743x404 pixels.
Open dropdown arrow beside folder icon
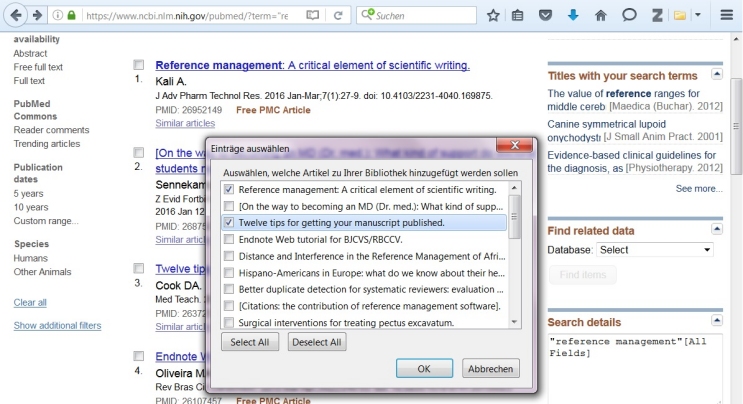click(698, 15)
